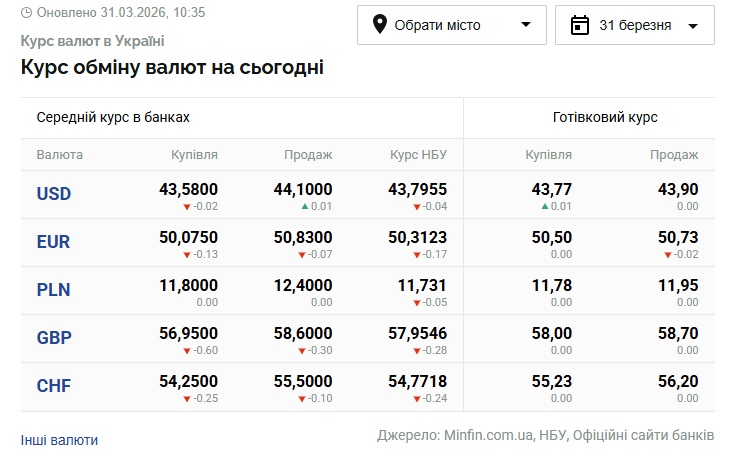Open the USD currency link
The width and height of the screenshot is (737, 469).
tap(54, 194)
